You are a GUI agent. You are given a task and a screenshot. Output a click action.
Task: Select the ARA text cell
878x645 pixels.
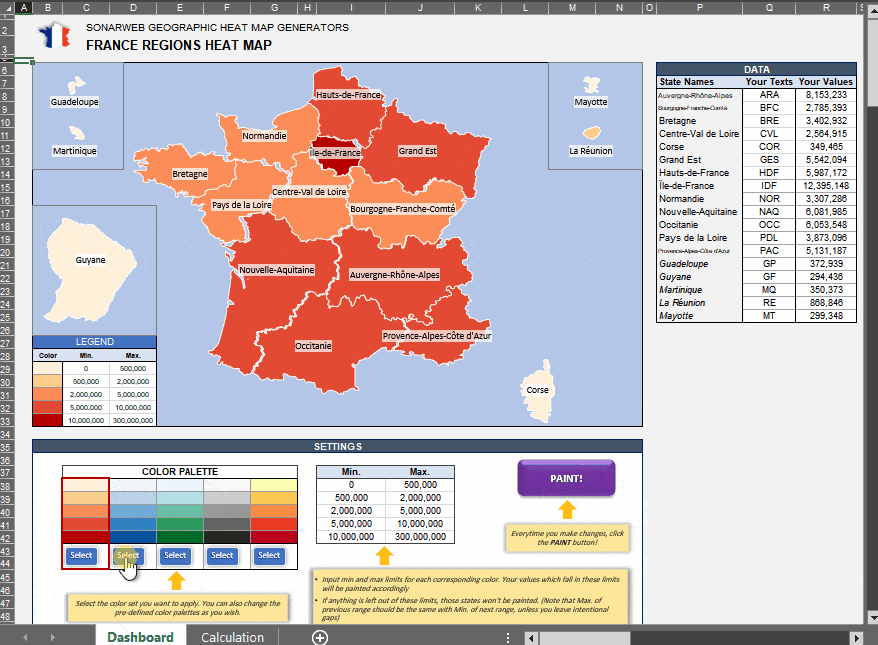tap(769, 95)
